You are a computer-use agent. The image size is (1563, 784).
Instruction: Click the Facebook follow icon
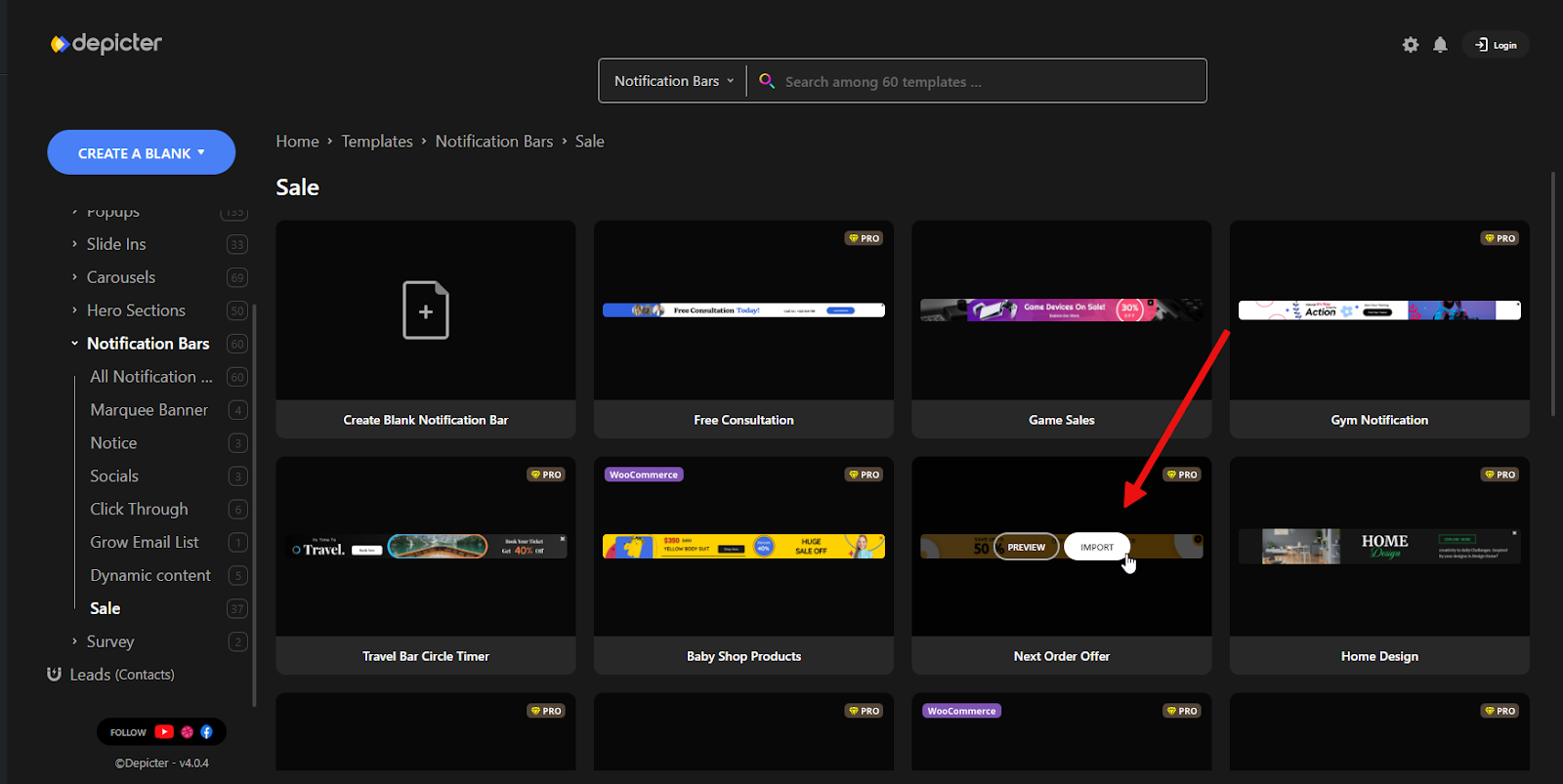[206, 732]
